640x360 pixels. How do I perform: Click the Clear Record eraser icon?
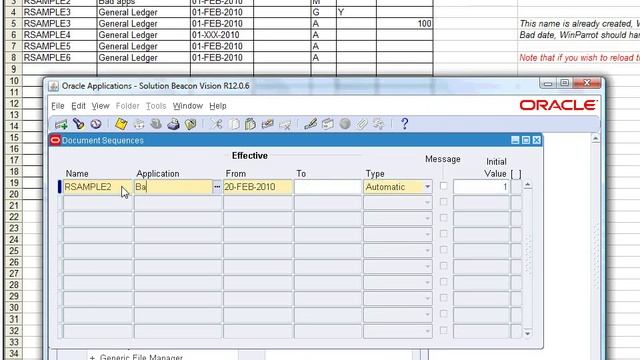[267, 124]
